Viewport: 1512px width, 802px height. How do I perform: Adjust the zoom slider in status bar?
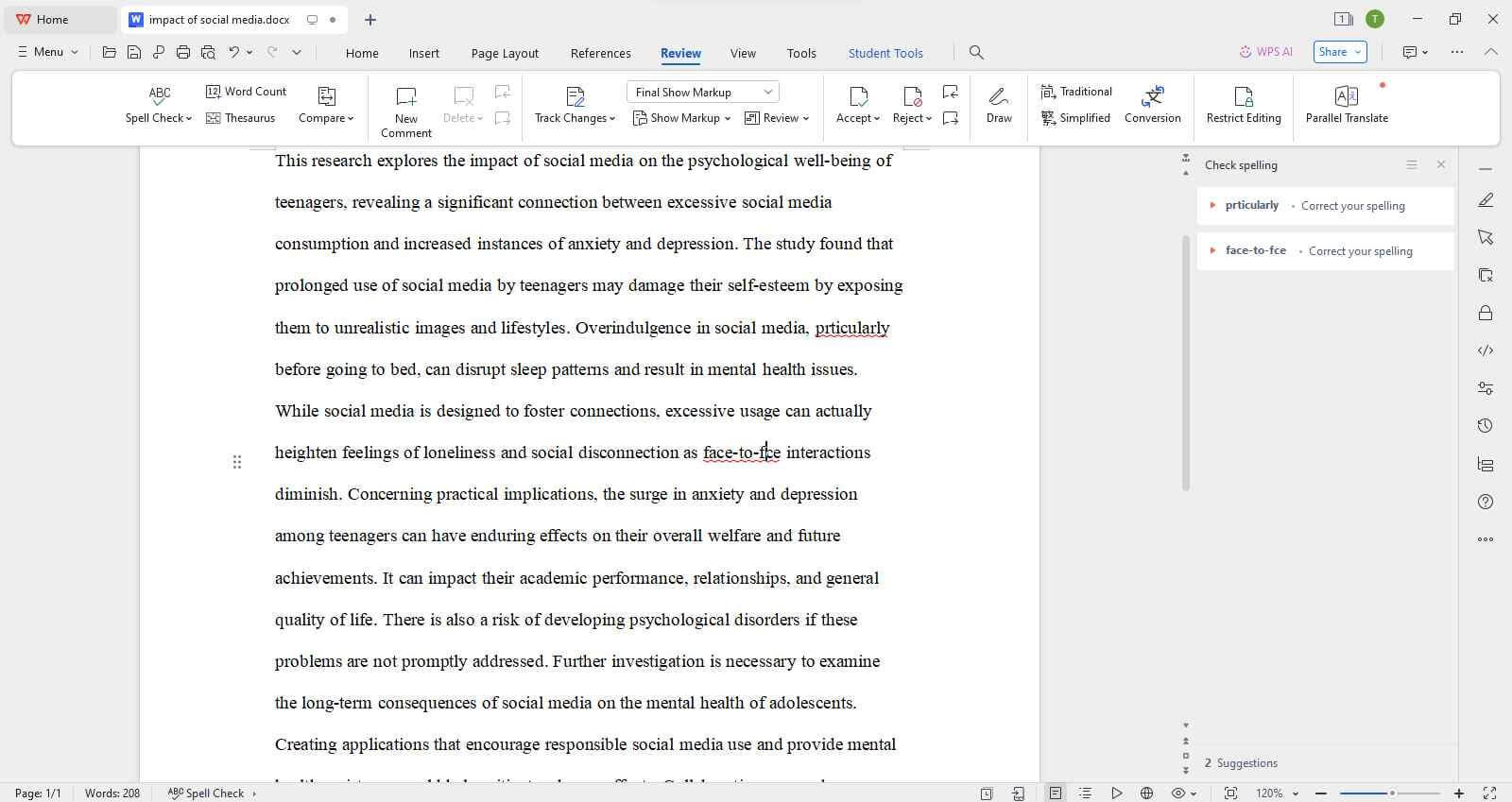point(1391,793)
